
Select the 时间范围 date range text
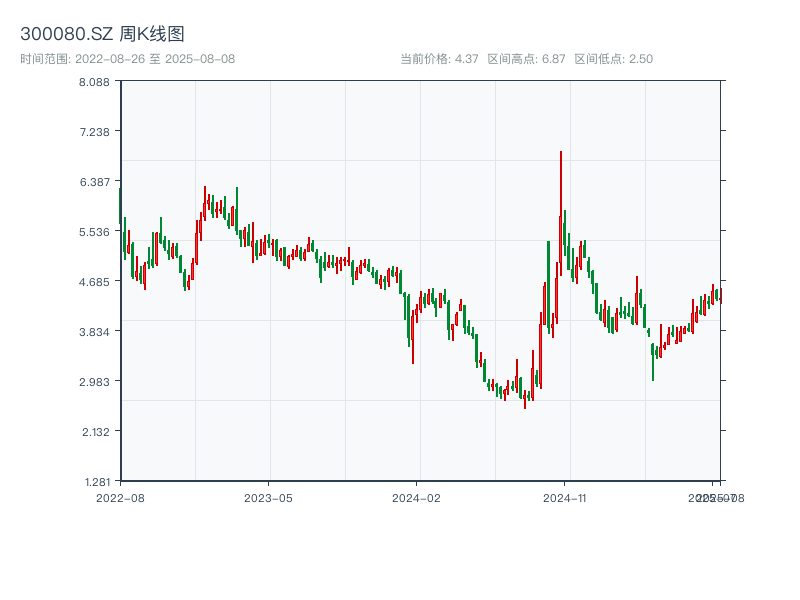coord(127,59)
